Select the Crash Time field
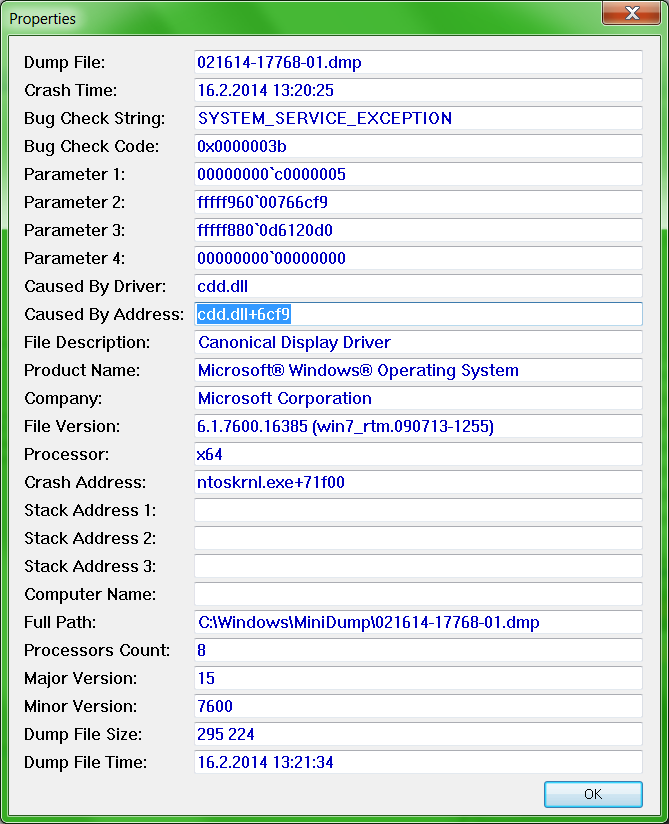 point(418,90)
